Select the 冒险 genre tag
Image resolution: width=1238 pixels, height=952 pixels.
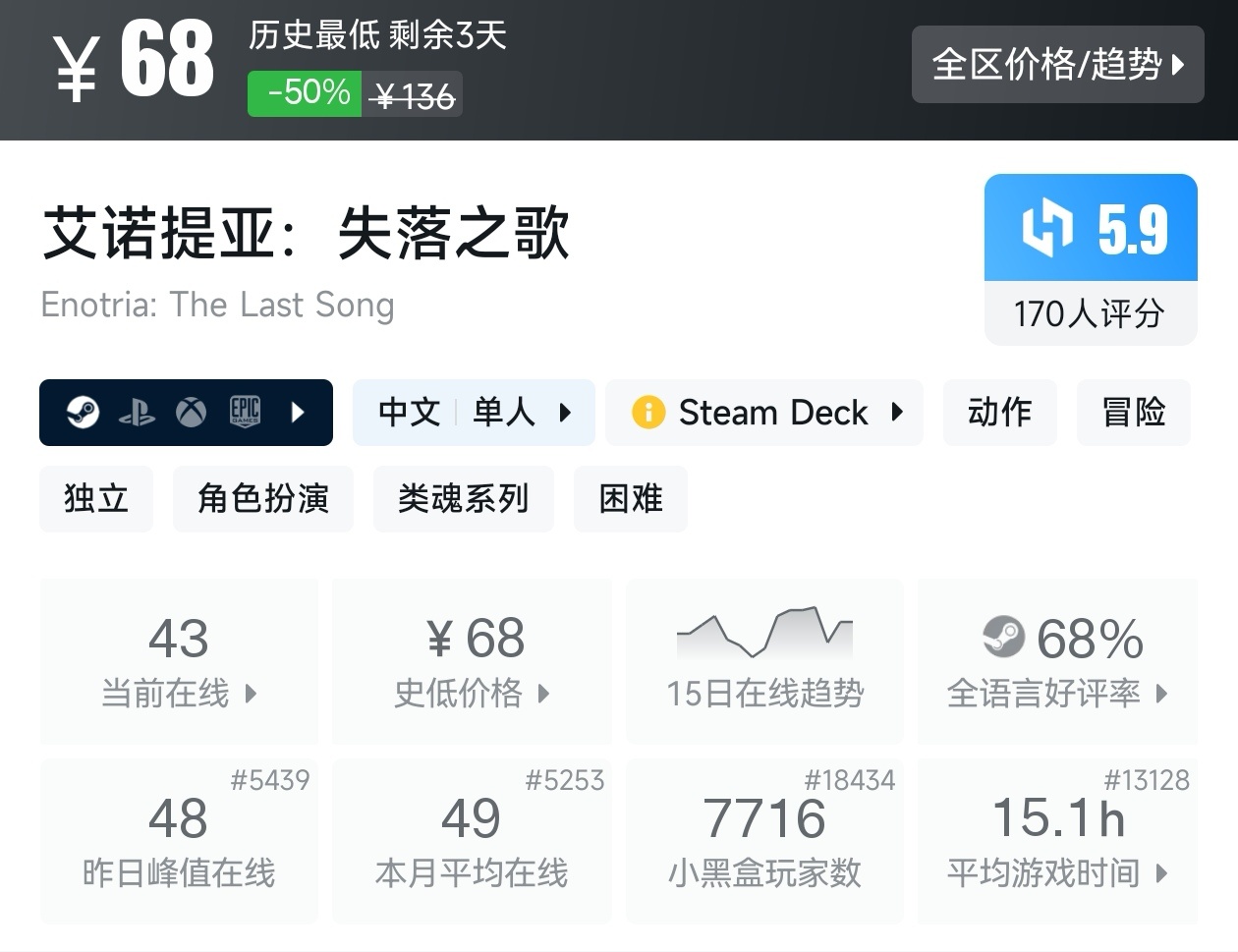1133,413
